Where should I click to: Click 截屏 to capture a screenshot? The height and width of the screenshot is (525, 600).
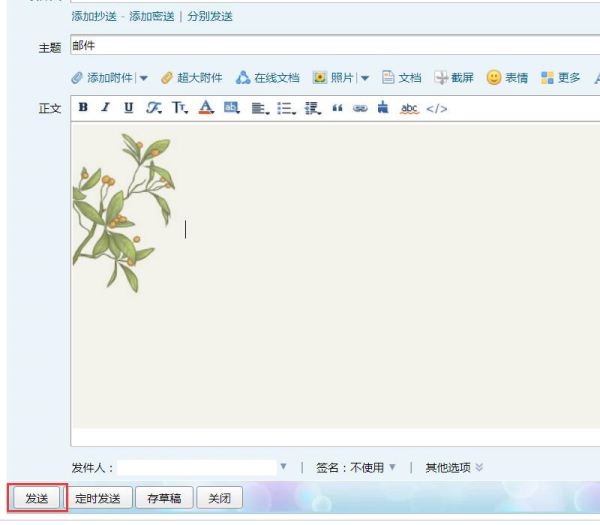point(454,78)
